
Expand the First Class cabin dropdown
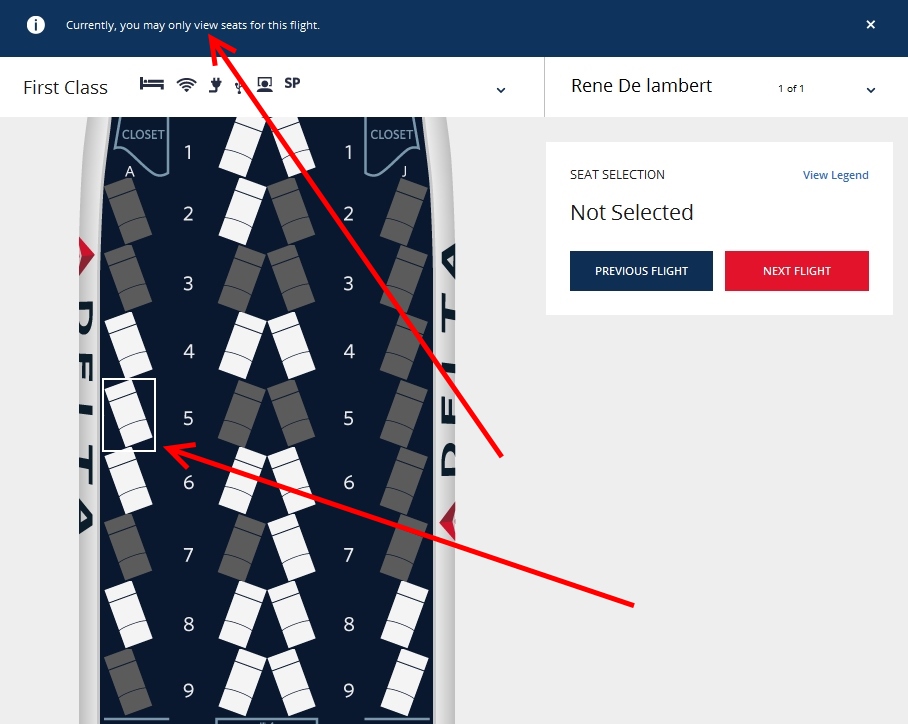[501, 90]
